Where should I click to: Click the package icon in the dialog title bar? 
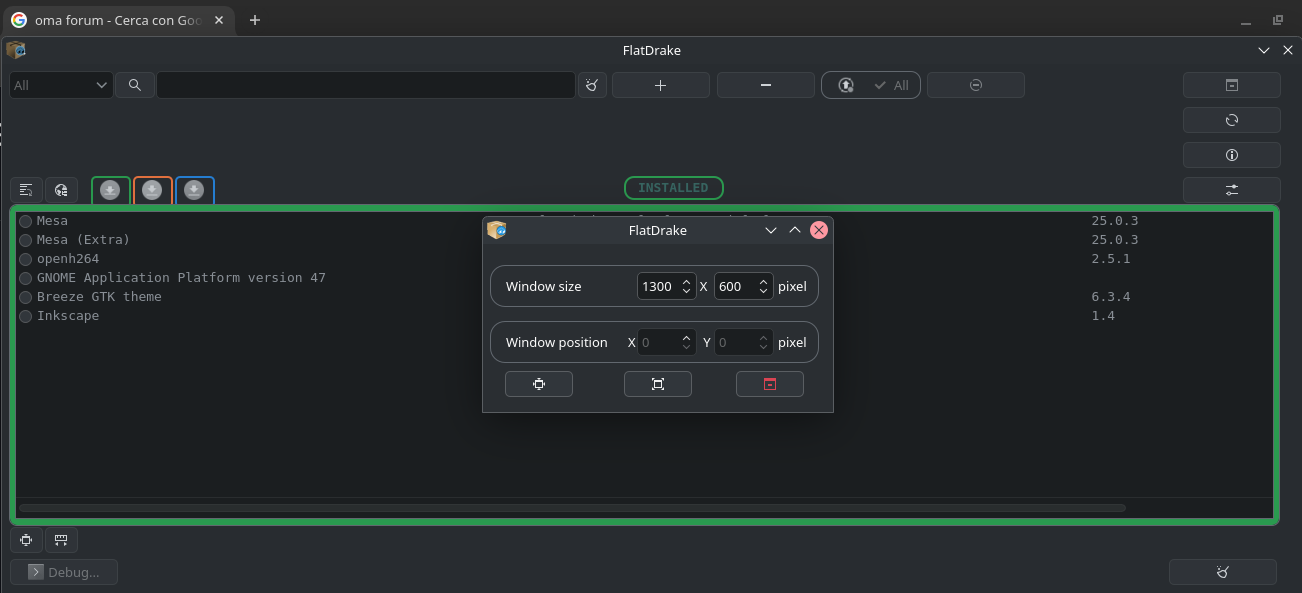[497, 230]
